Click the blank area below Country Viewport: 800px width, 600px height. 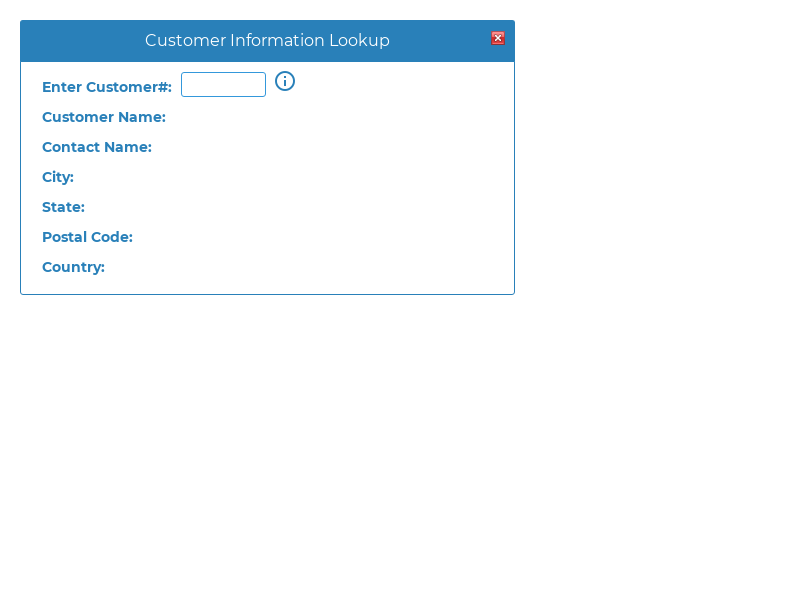[x=267, y=283]
